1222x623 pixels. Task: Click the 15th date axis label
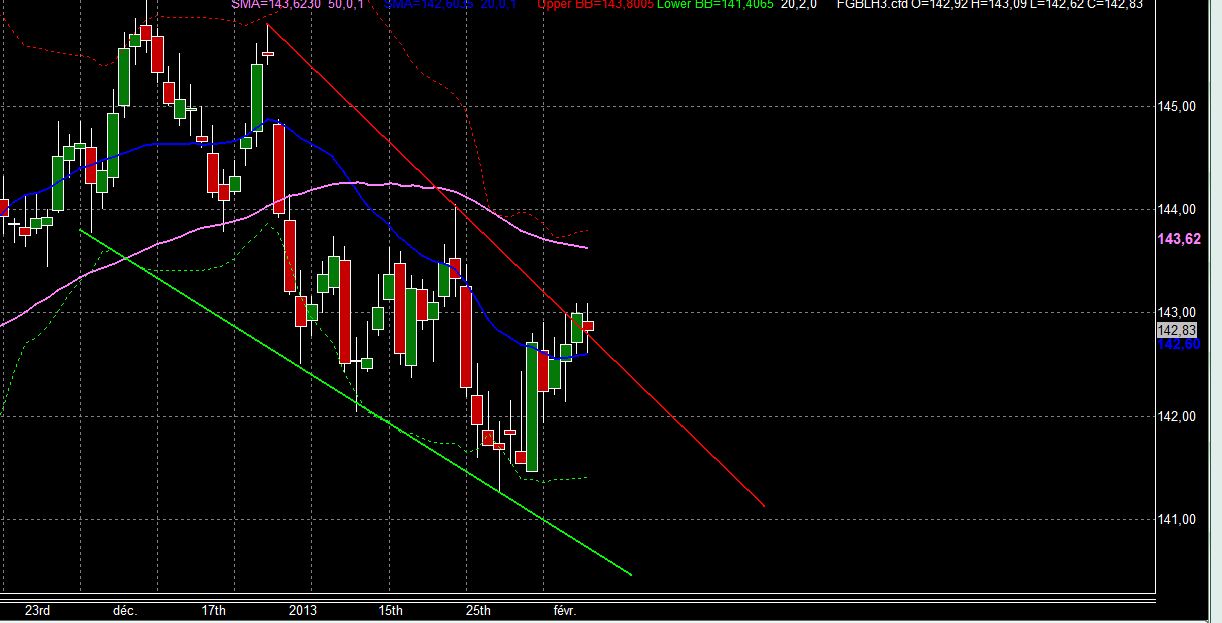(x=390, y=610)
